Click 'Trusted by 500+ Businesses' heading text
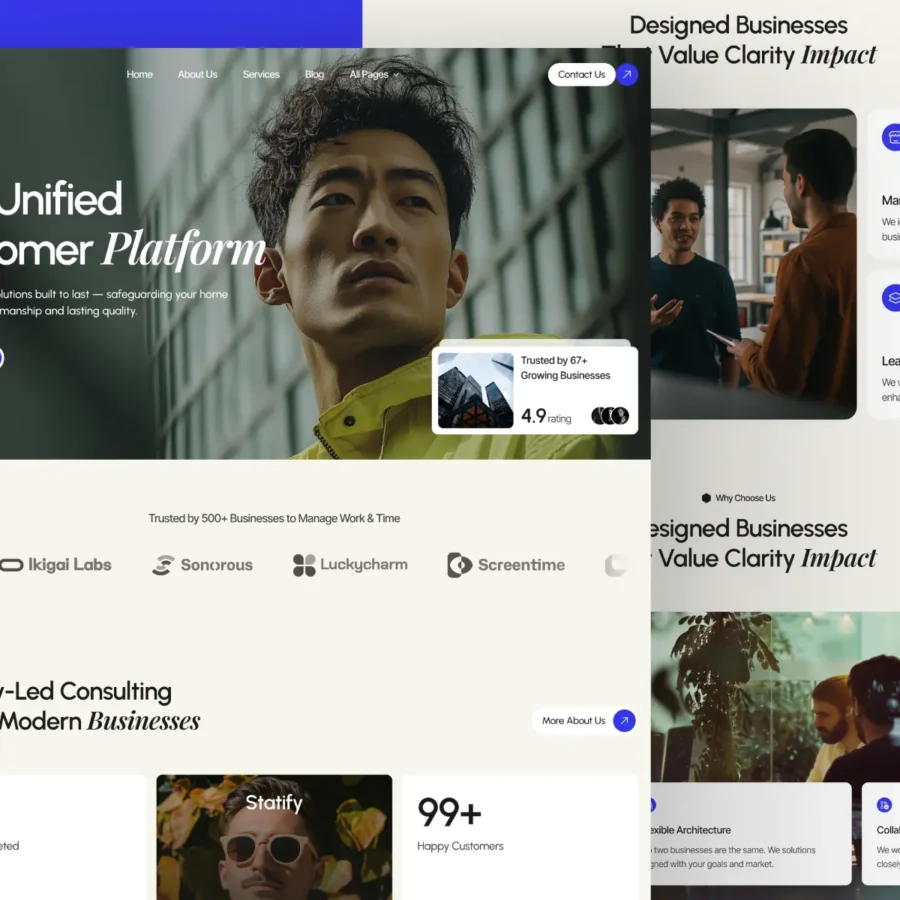This screenshot has height=900, width=900. click(x=274, y=518)
